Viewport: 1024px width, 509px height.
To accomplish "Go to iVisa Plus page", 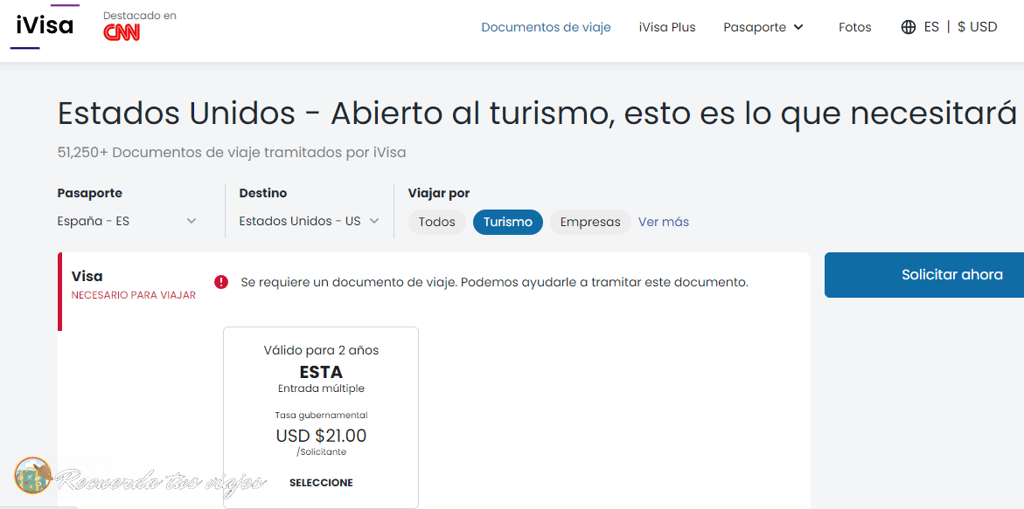I will 667,27.
